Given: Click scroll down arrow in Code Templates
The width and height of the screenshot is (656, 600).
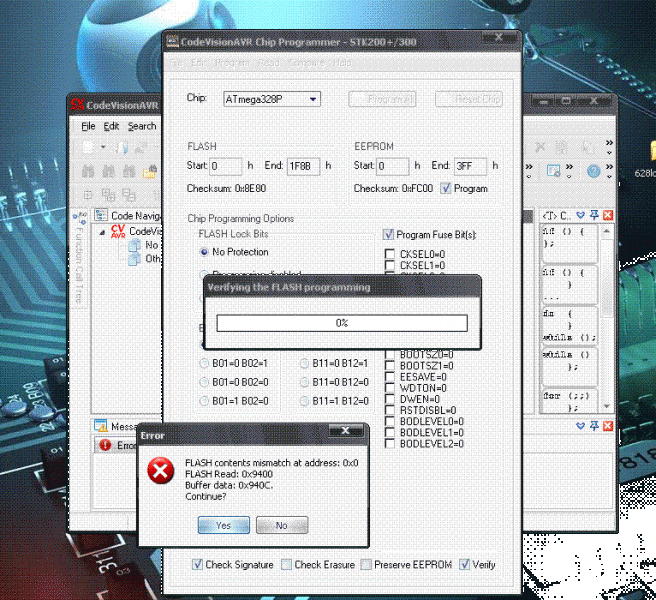Looking at the screenshot, I should pos(607,406).
